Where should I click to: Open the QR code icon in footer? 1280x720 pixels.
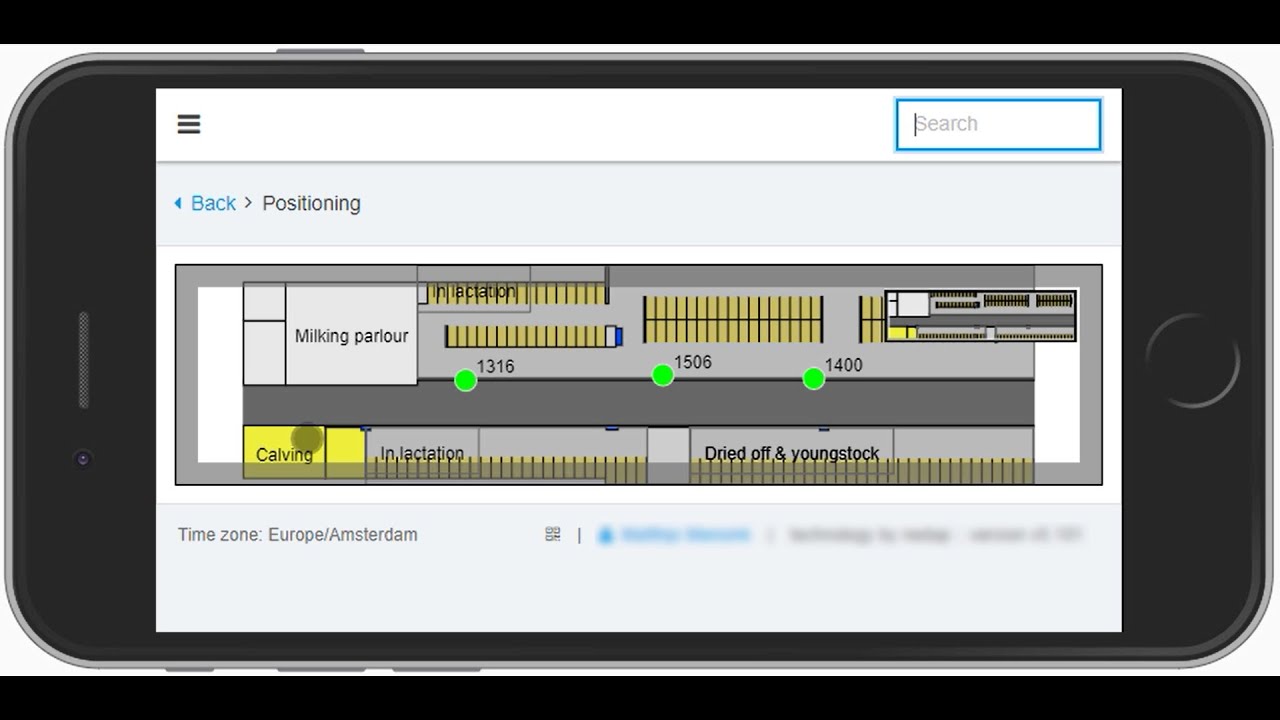coord(553,535)
